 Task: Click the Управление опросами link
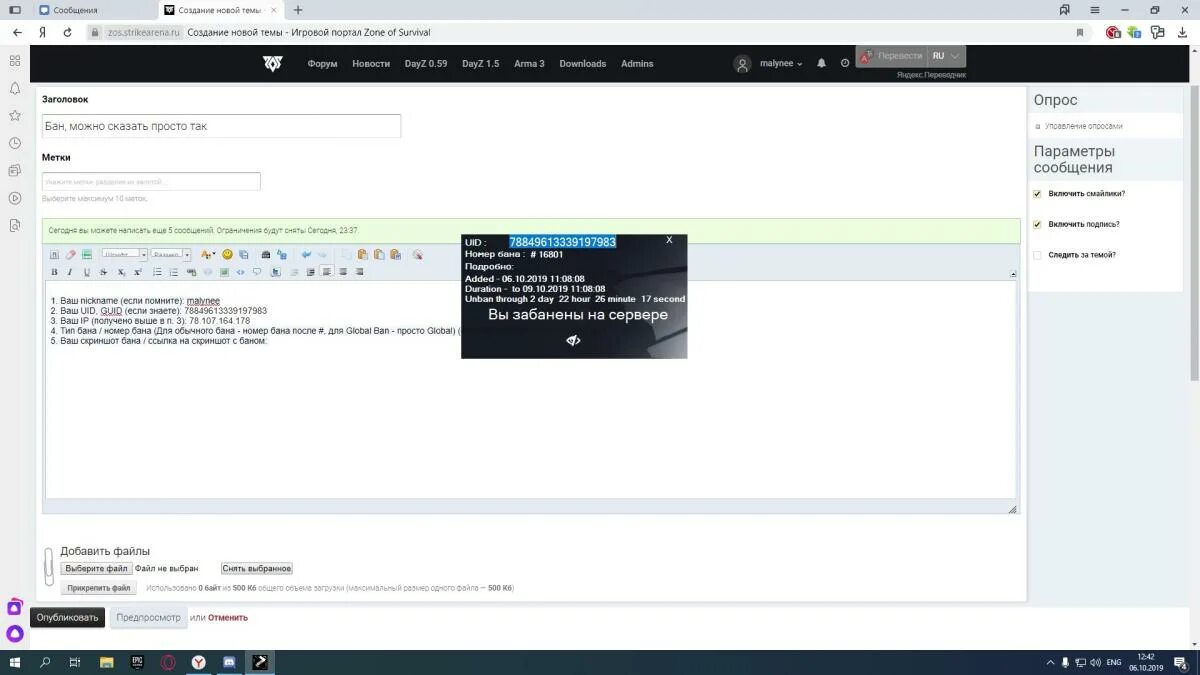(1084, 126)
